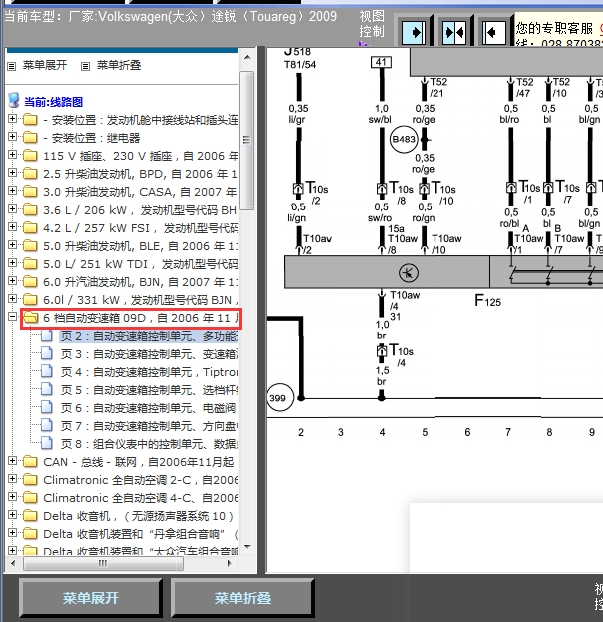Click the boxed 41 reference number

381,62
